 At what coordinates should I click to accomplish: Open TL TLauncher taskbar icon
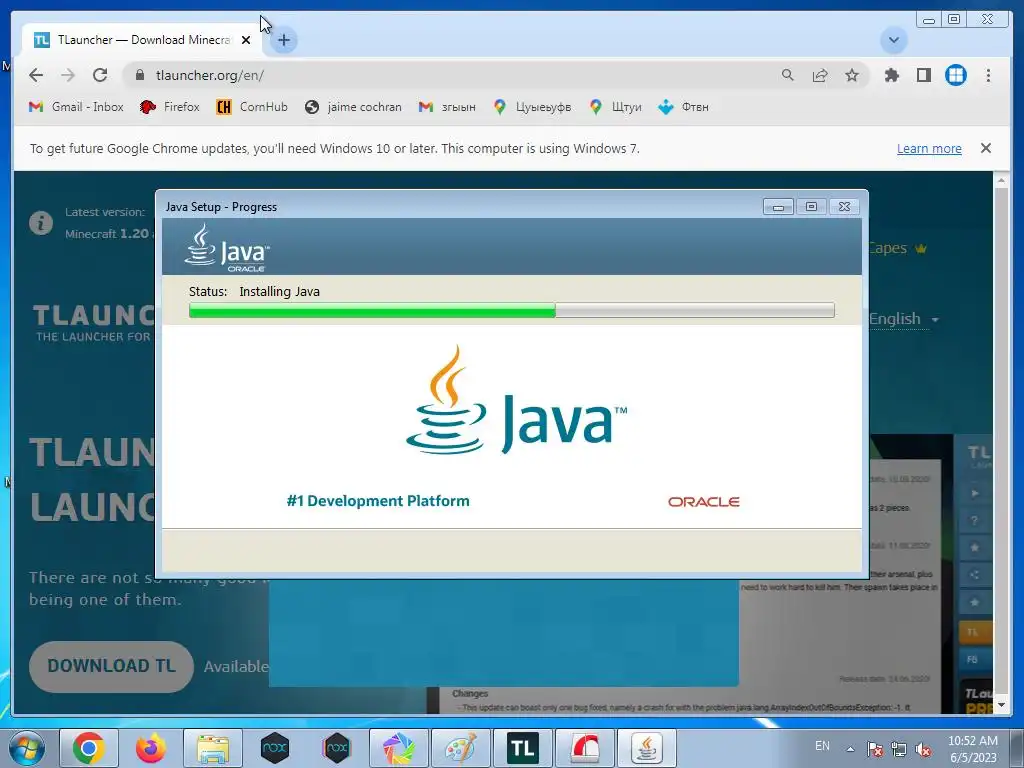point(522,748)
